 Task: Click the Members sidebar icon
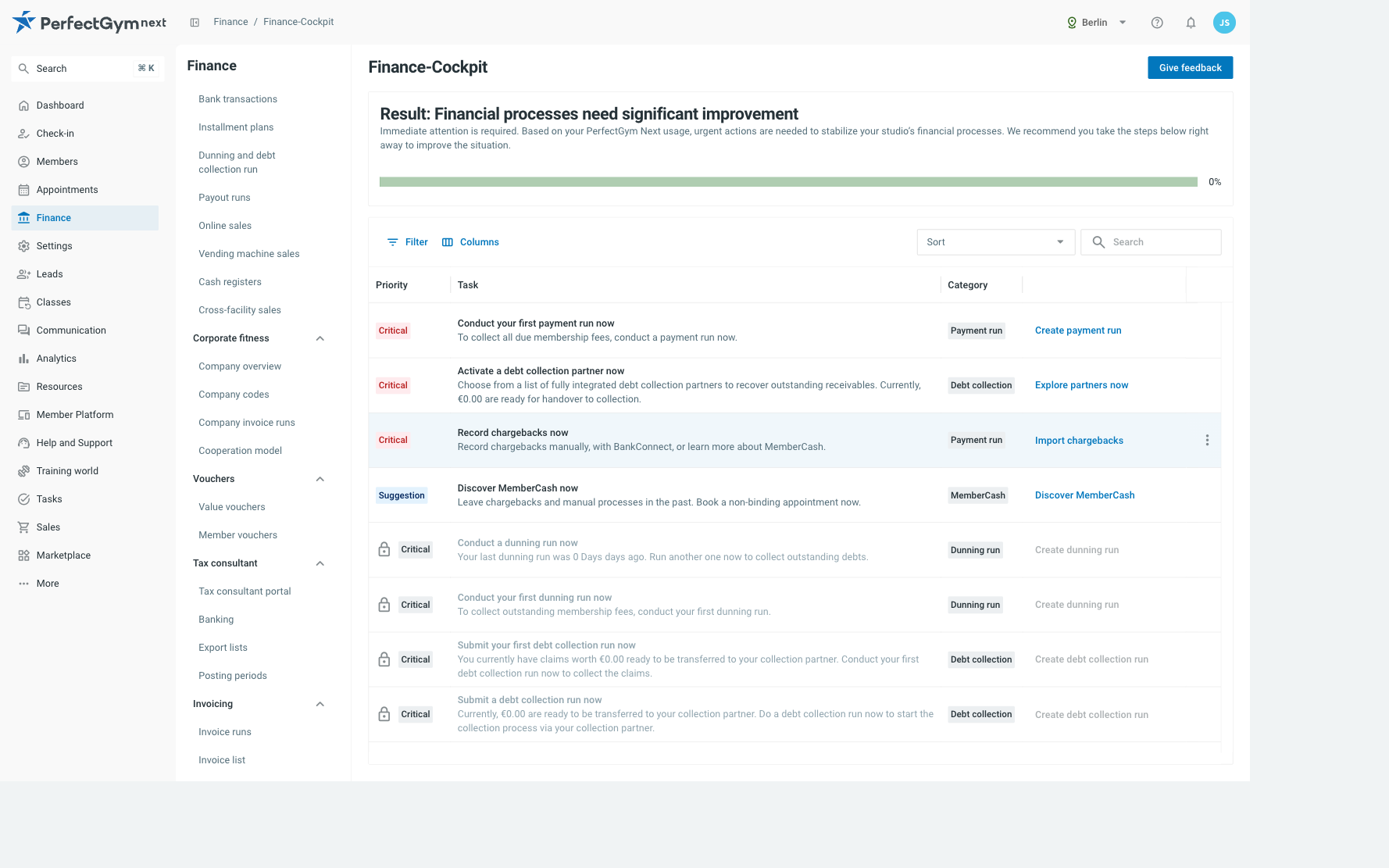point(23,162)
